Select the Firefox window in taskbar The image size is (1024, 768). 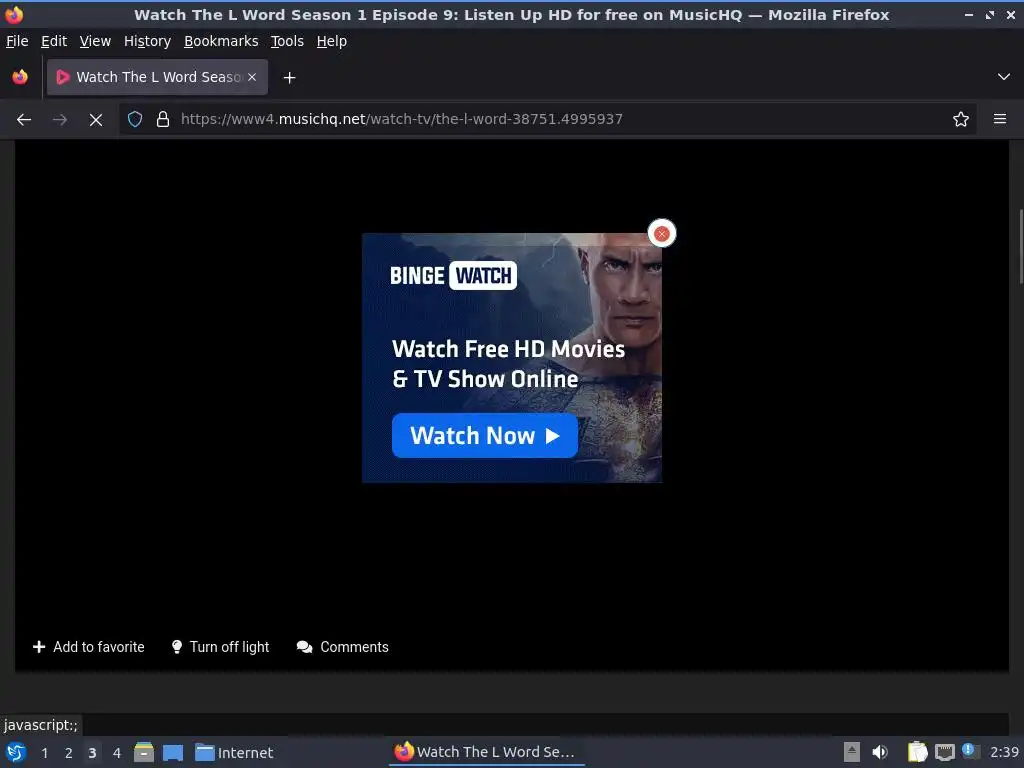pos(487,752)
